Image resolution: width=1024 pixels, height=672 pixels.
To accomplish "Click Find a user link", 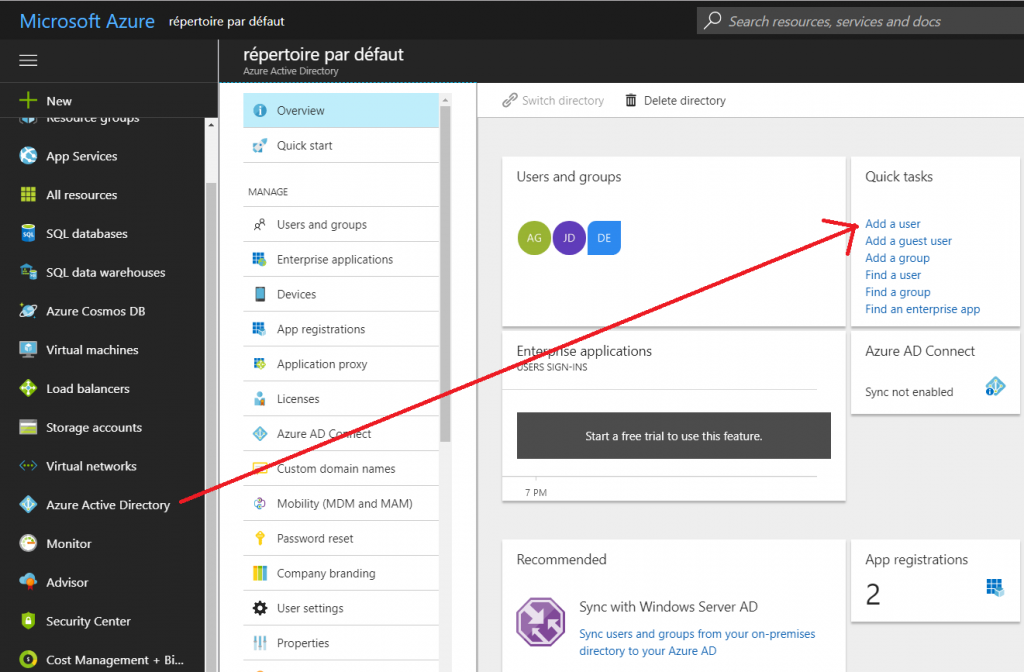I will click(x=893, y=274).
